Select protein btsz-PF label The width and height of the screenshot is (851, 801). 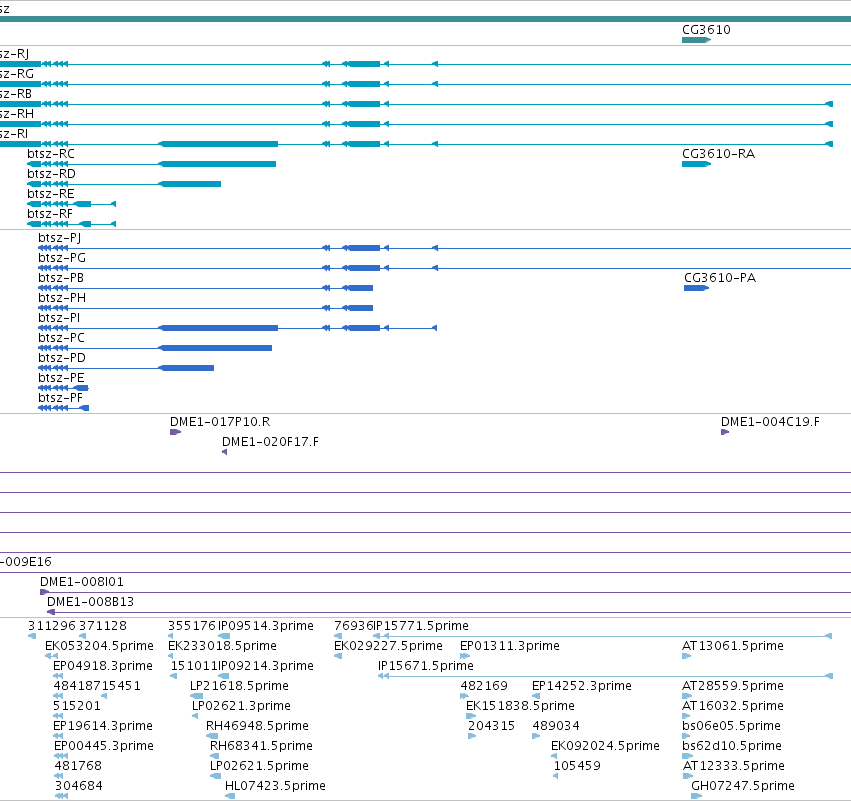click(60, 398)
